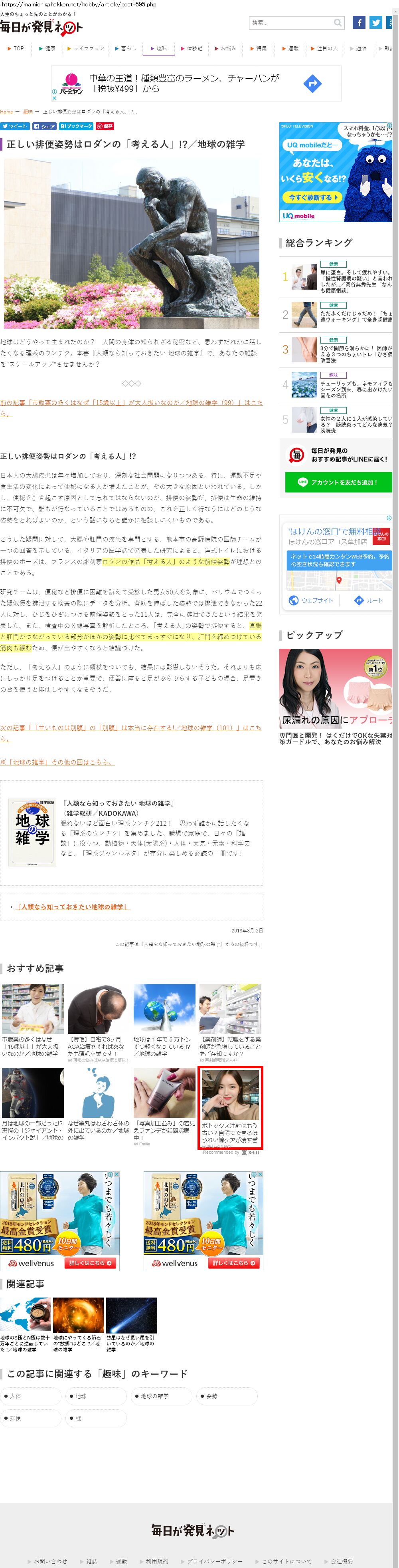Viewport: 399px width, 1568px height.
Task: Open ranking item 5 about 膀胱炎
Action: [x=336, y=420]
